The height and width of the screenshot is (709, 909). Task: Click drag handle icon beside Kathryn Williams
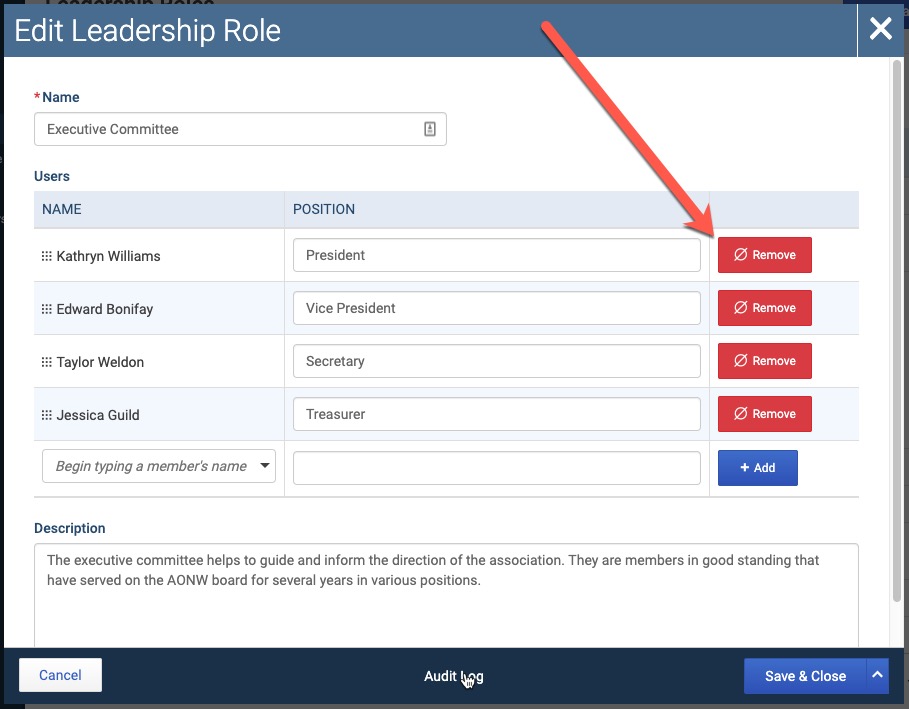coord(46,256)
